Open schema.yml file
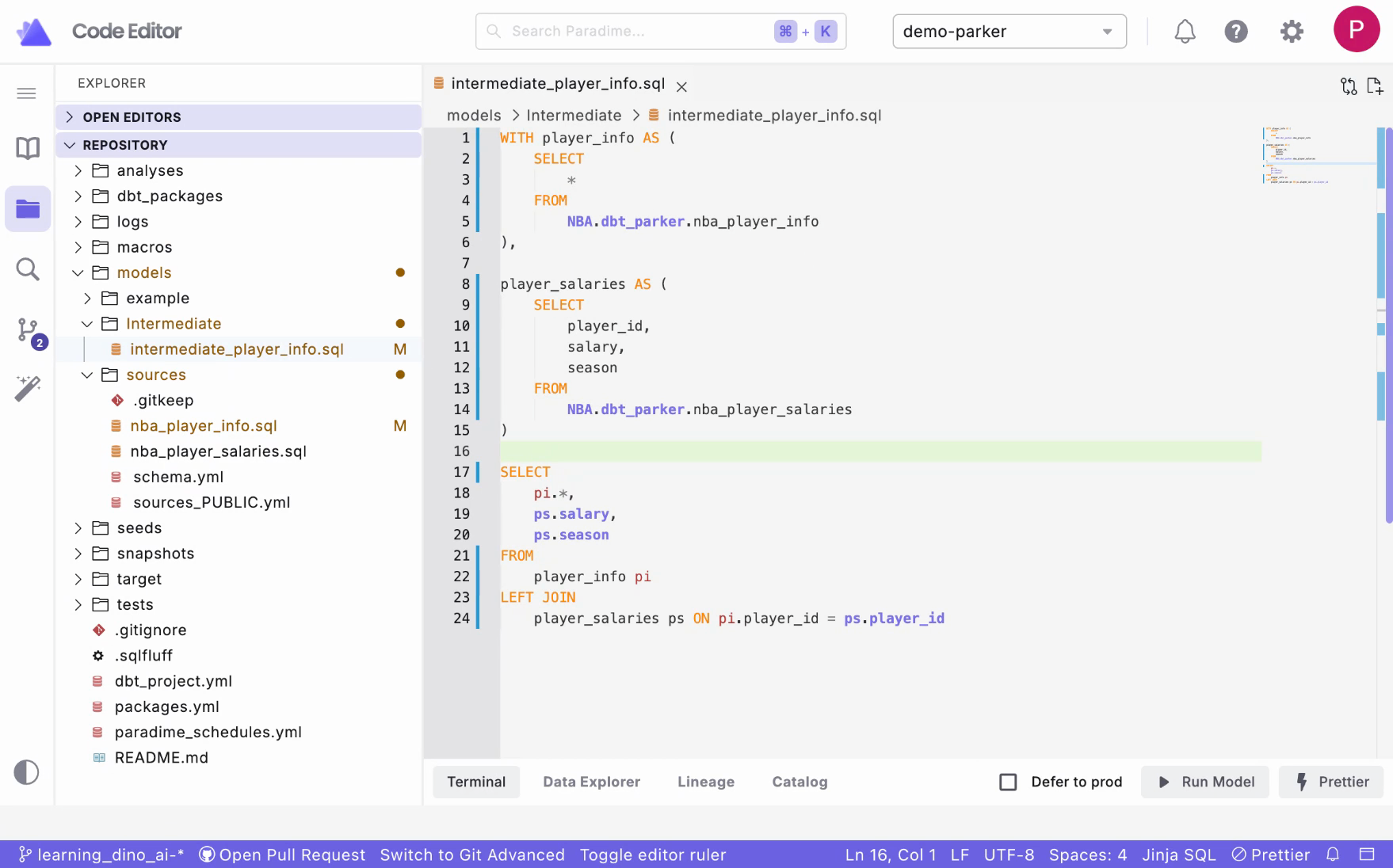 [239, 477]
